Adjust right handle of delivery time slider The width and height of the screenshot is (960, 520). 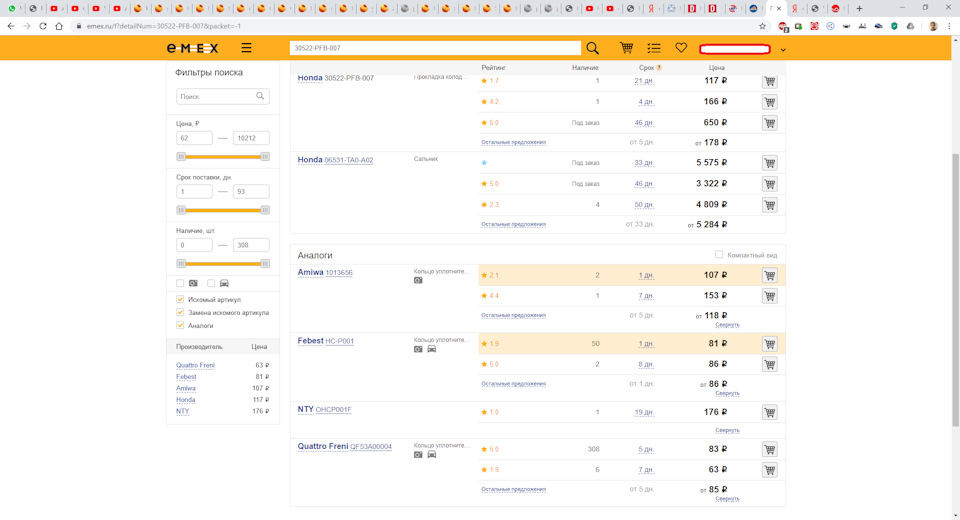tap(265, 210)
